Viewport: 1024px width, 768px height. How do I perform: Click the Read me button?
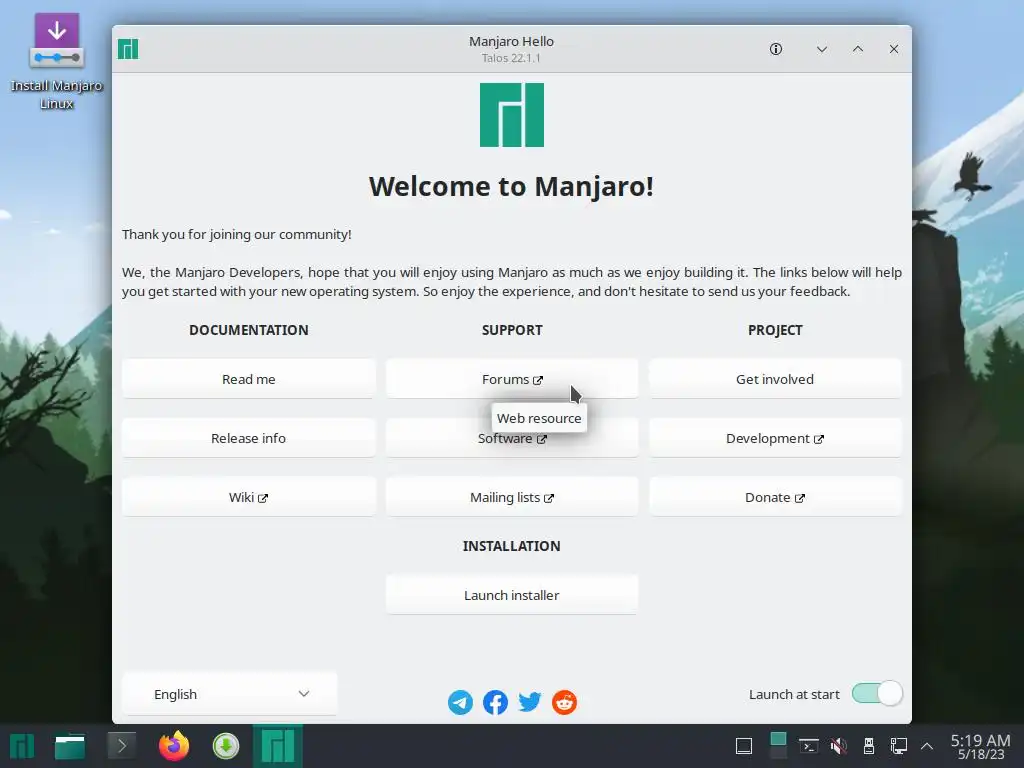pyautogui.click(x=249, y=379)
